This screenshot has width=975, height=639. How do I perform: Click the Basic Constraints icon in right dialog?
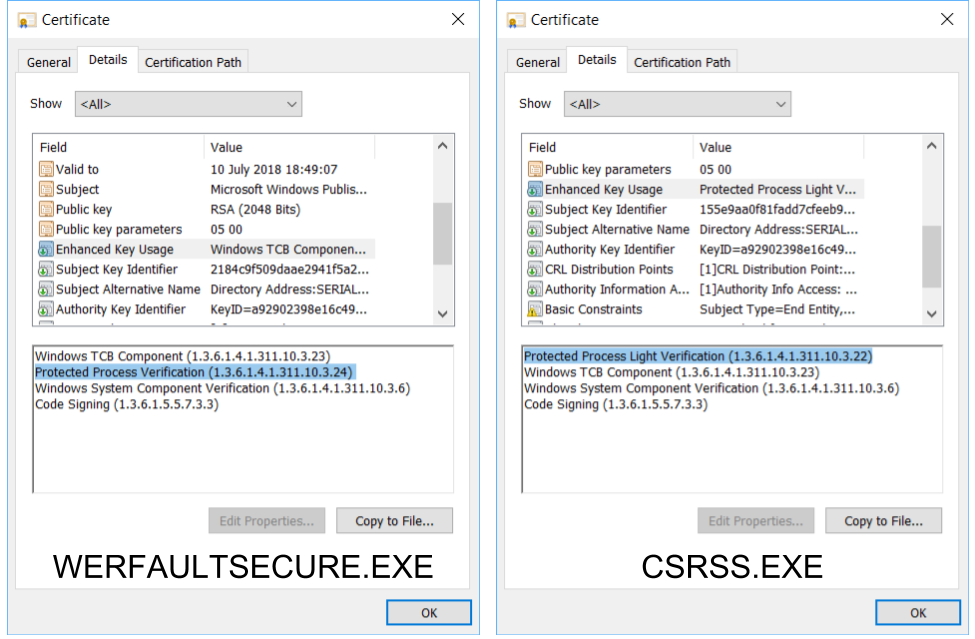[535, 310]
